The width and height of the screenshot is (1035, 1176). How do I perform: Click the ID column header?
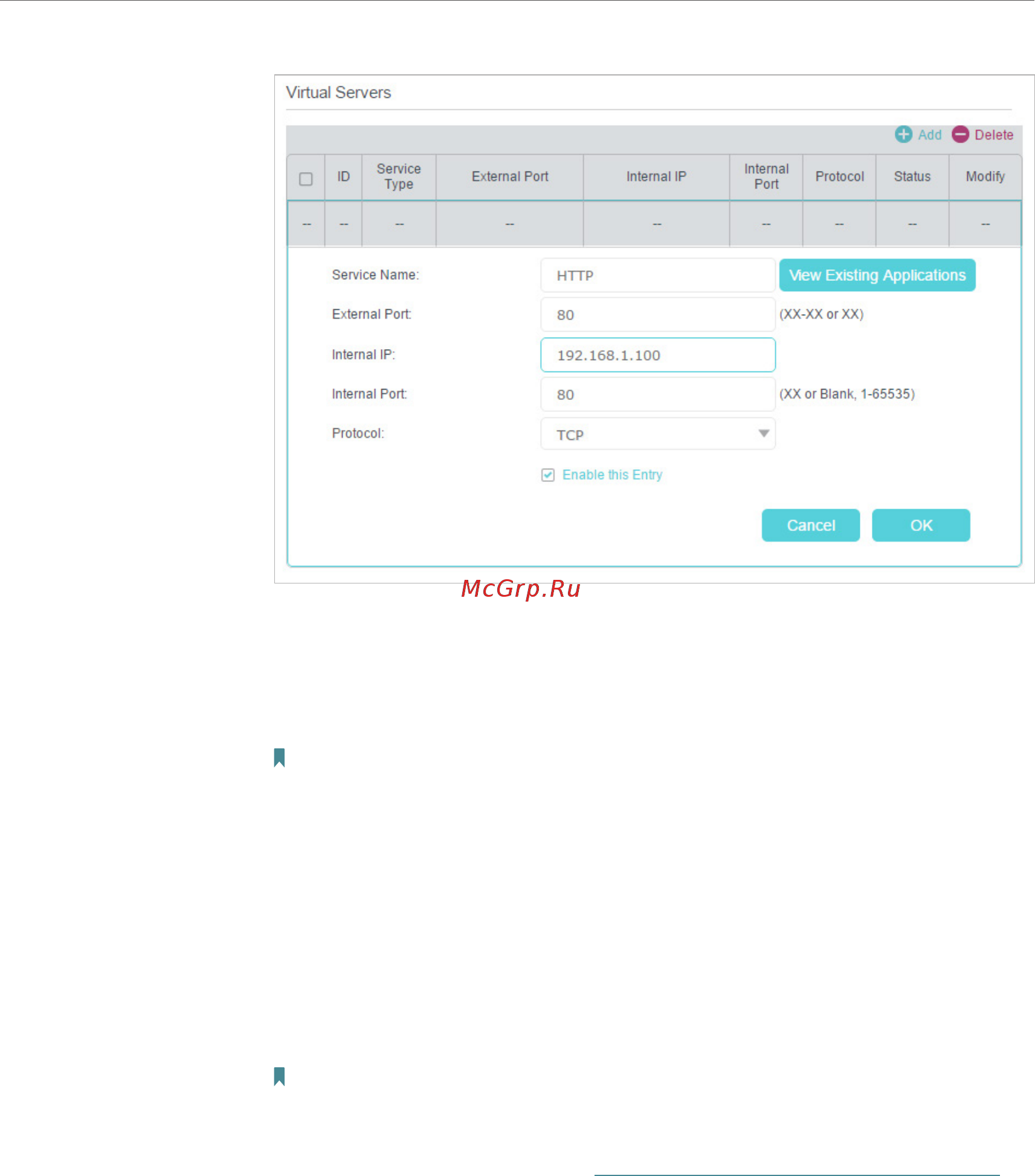pyautogui.click(x=344, y=176)
